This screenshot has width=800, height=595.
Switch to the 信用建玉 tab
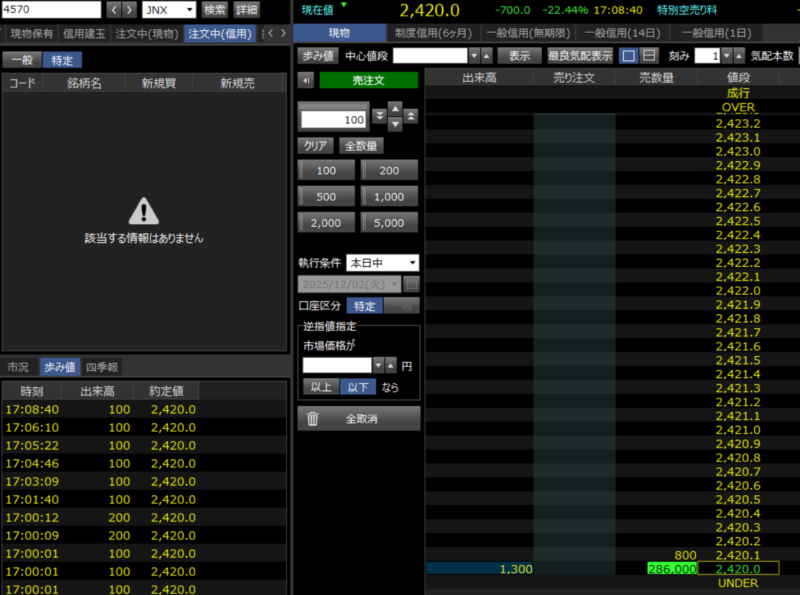click(x=84, y=34)
